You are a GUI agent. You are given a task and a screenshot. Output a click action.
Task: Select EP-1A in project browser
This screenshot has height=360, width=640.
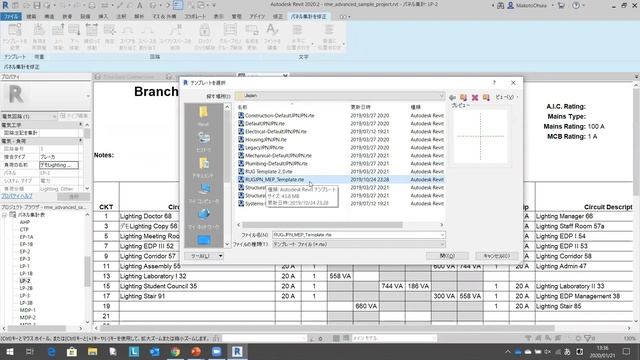[27, 237]
